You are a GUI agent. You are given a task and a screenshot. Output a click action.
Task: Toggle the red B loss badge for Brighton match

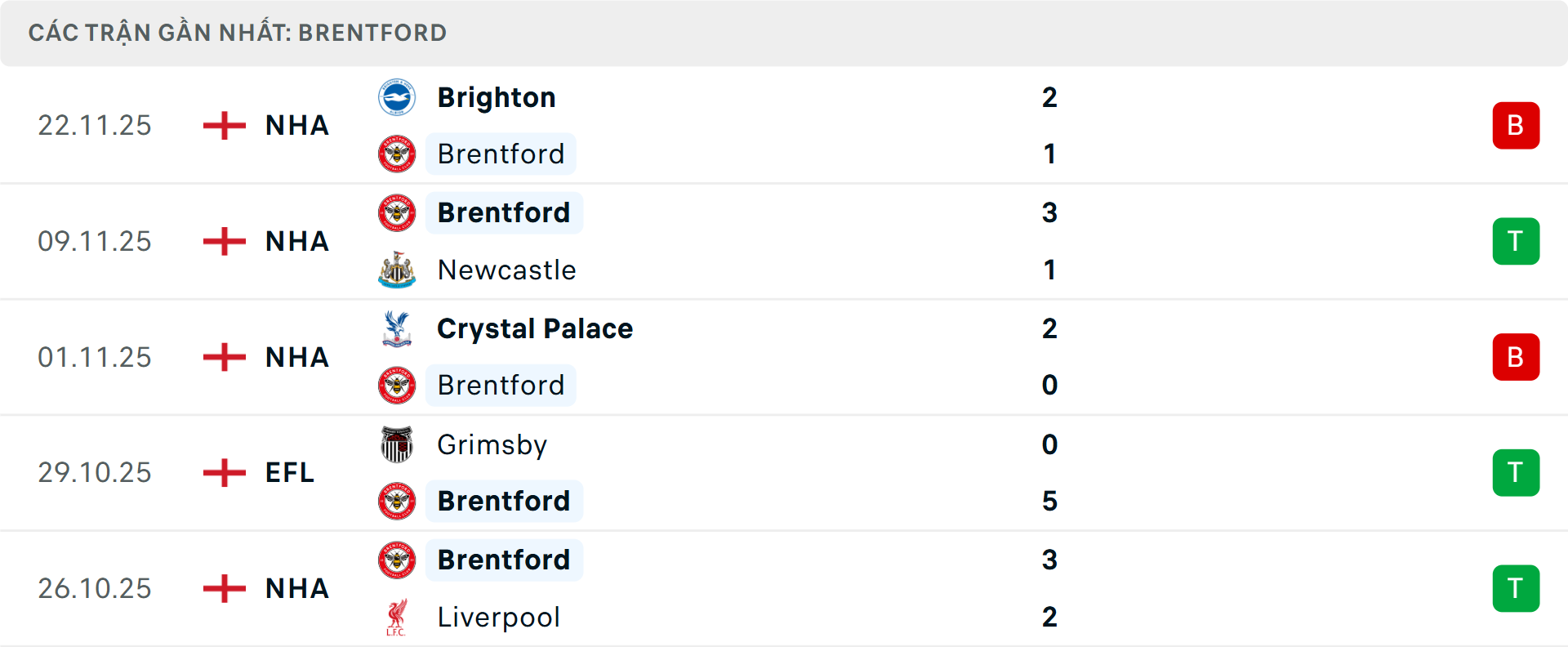[1516, 125]
